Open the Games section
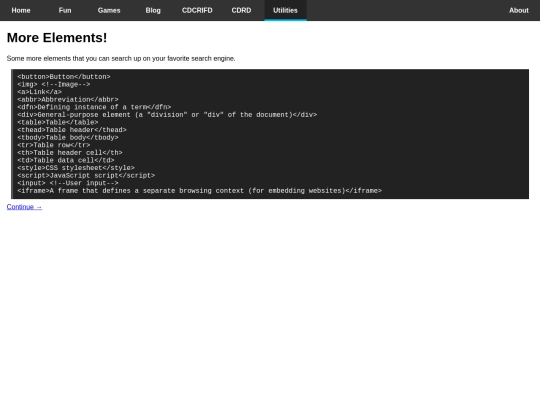 pyautogui.click(x=109, y=10)
